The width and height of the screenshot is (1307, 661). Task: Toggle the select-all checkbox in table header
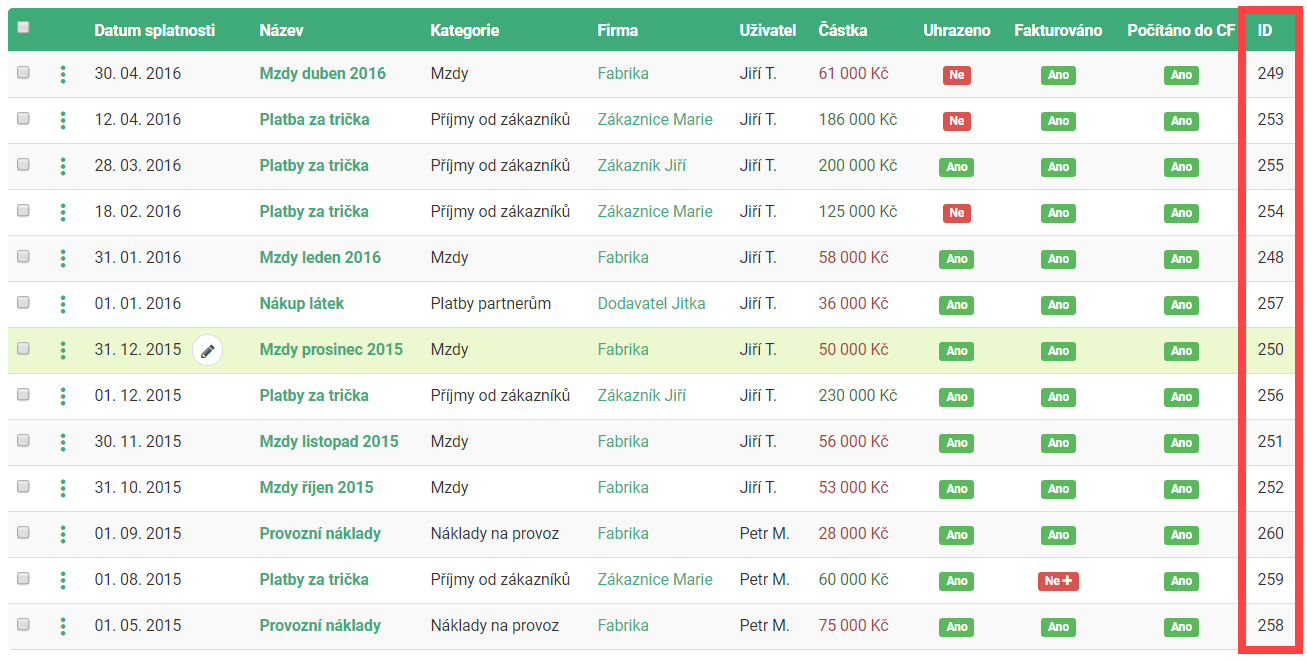pyautogui.click(x=23, y=28)
